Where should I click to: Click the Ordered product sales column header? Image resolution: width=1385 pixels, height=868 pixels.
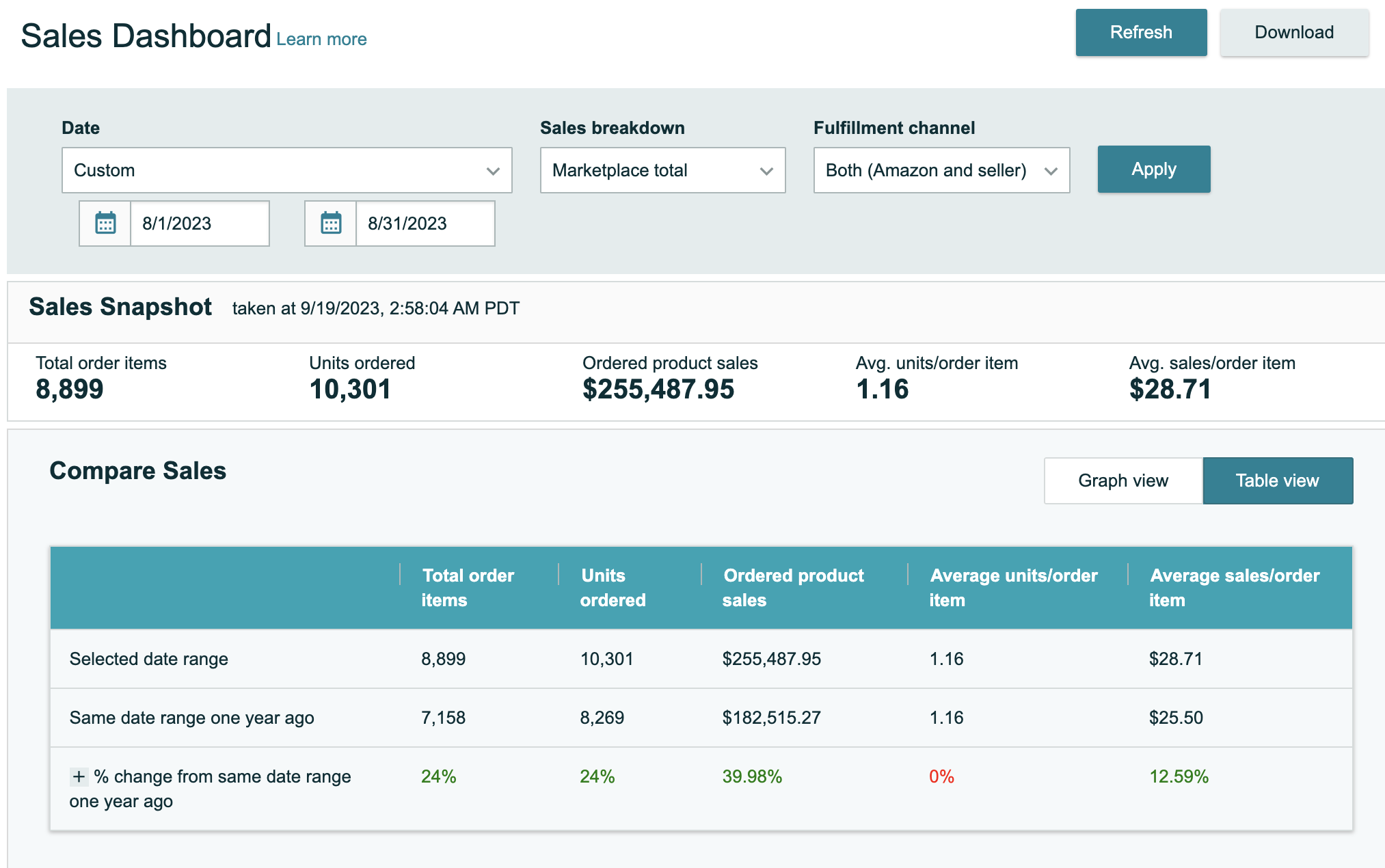click(793, 588)
